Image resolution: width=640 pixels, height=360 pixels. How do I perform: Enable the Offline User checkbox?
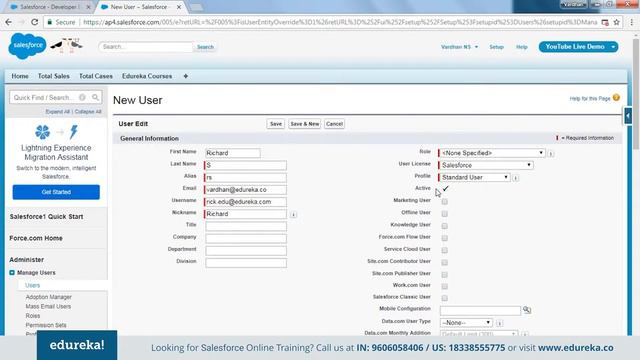(x=444, y=213)
